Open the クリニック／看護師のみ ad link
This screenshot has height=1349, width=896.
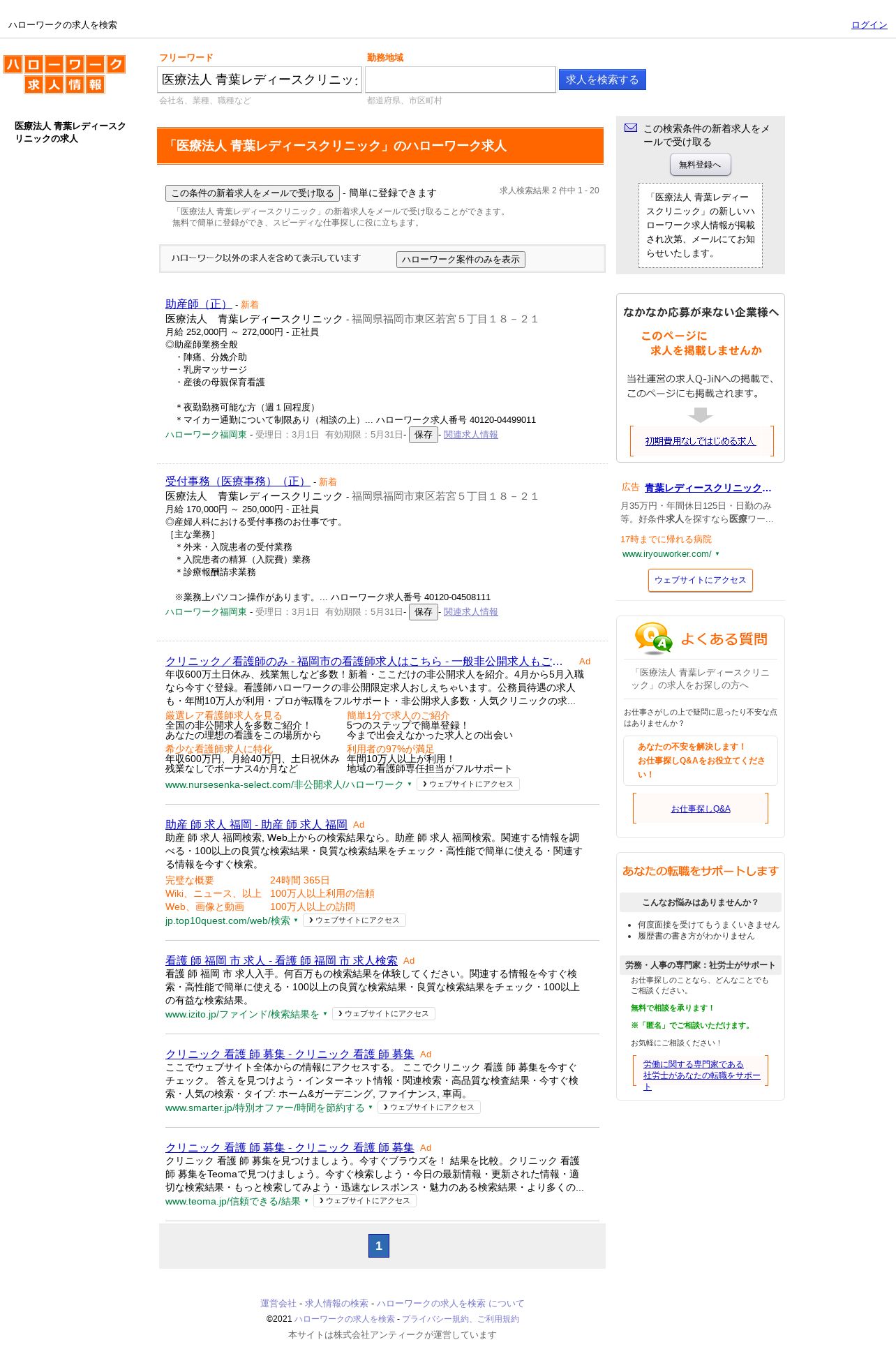click(364, 661)
